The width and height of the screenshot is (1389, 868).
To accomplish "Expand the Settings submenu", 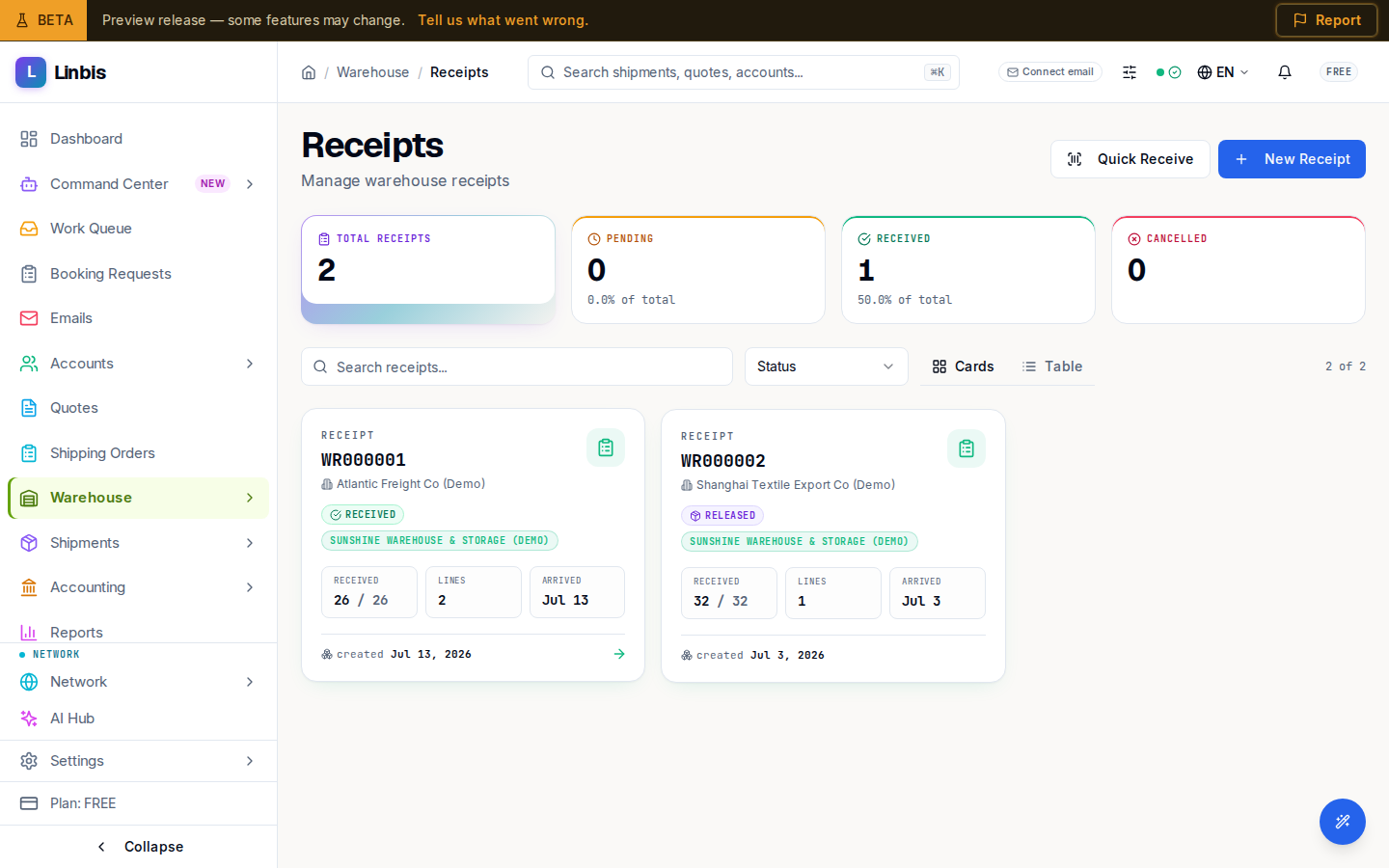I will (250, 761).
